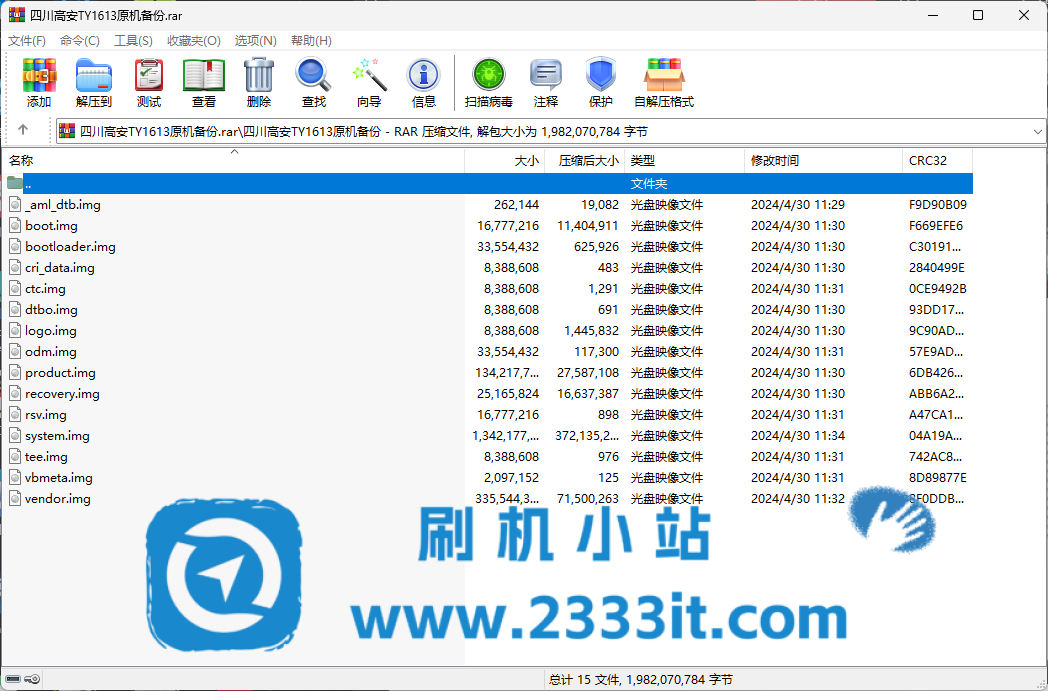This screenshot has height=691, width=1048.
Task: Select the product.img file
Action: (60, 372)
